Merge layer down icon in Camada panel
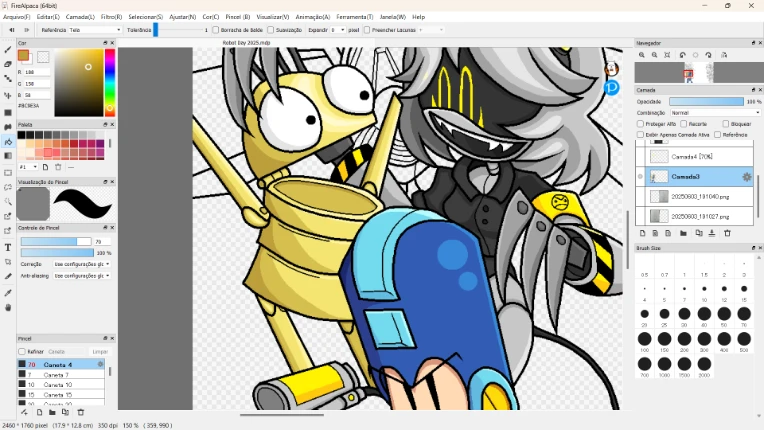Screen dimensions: 764x430 tap(712, 233)
